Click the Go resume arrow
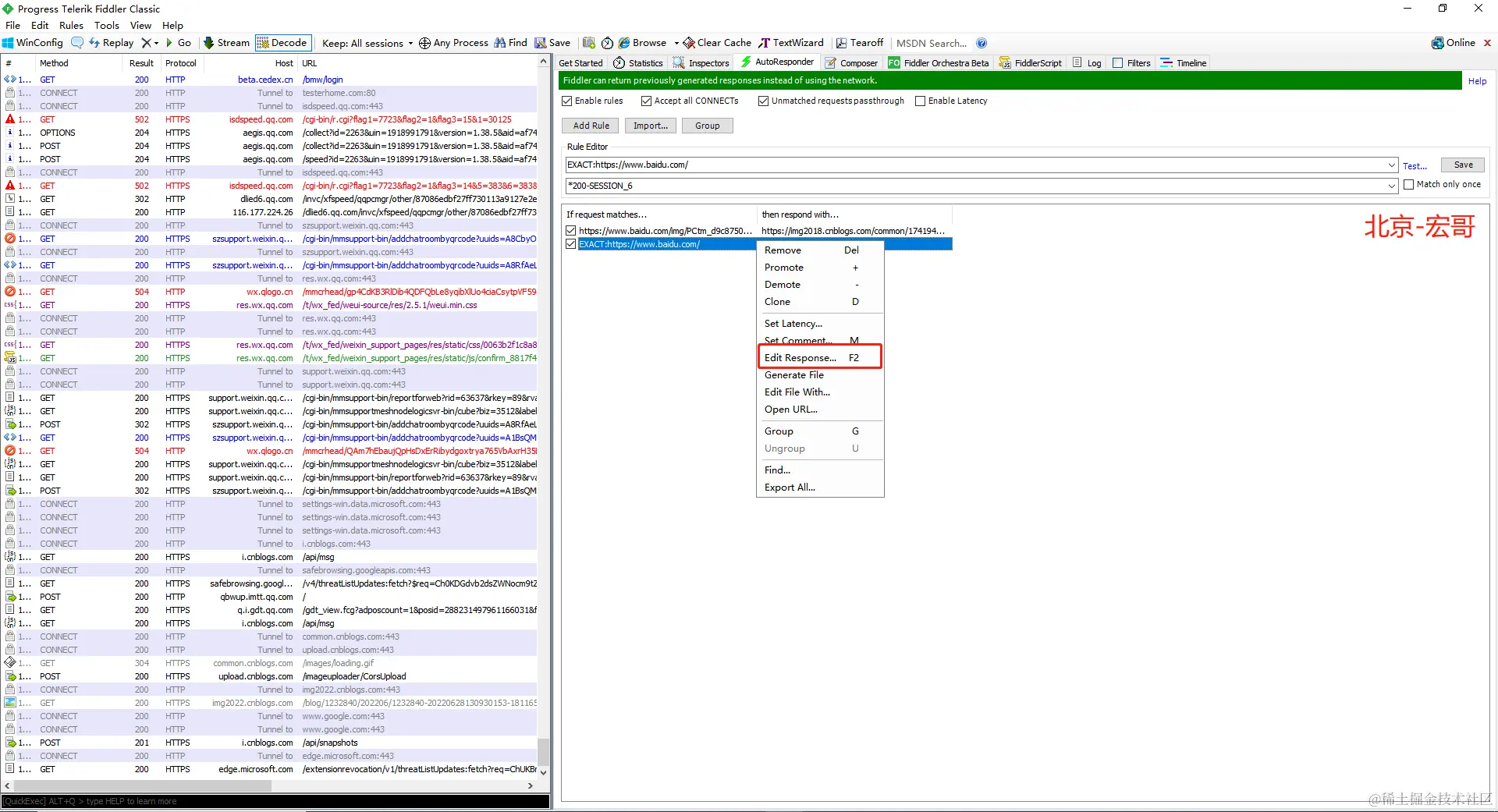Image resolution: width=1498 pixels, height=812 pixels. (178, 43)
